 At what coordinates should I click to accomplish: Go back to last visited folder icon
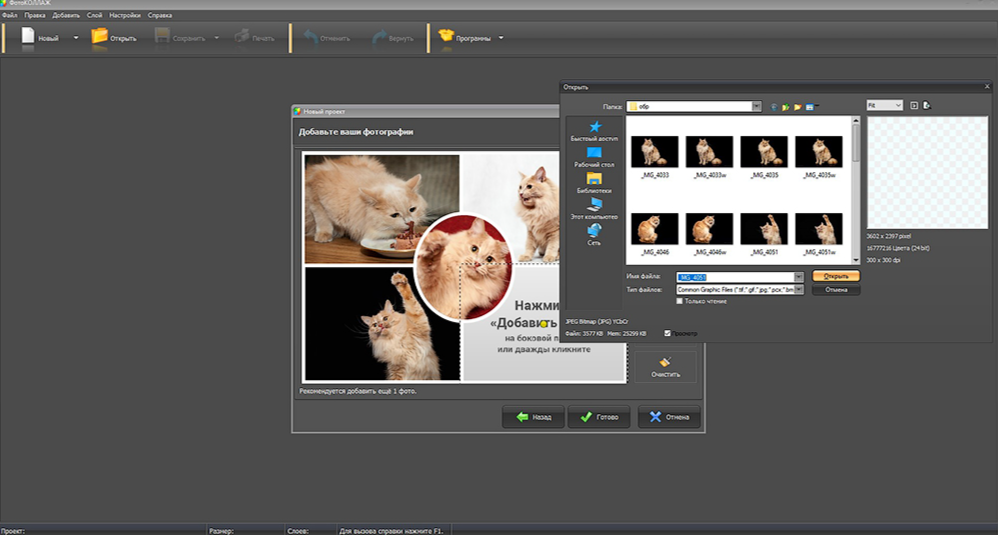774,107
